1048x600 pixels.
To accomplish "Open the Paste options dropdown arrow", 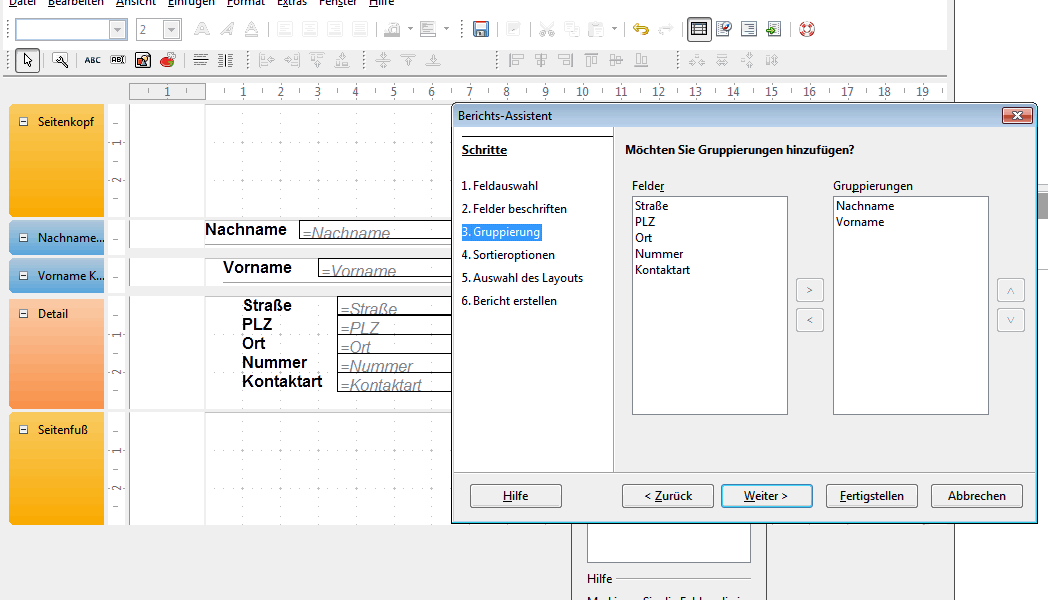I will 614,29.
